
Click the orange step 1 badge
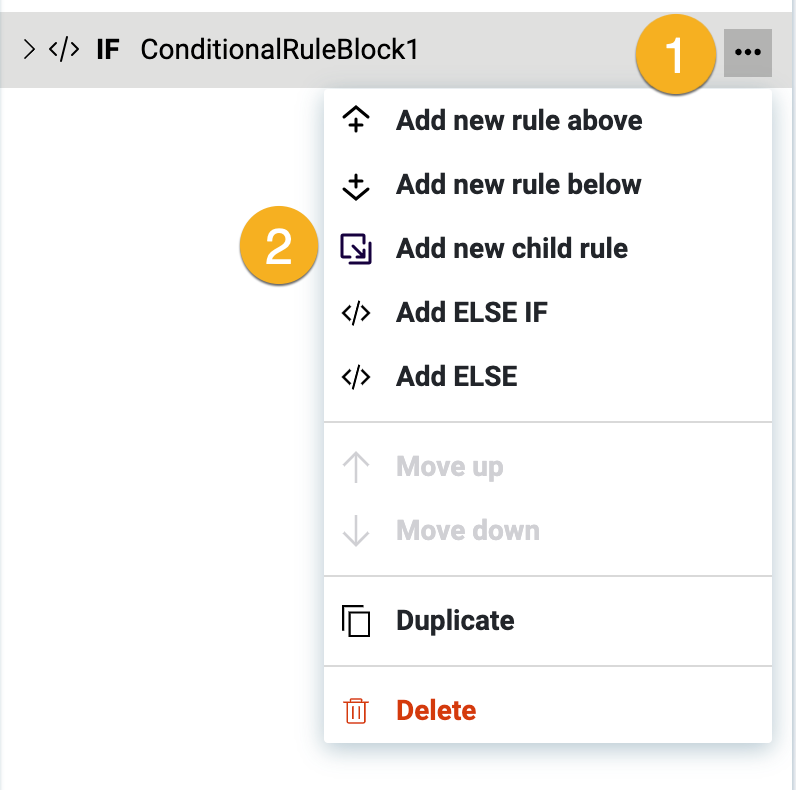tap(675, 55)
